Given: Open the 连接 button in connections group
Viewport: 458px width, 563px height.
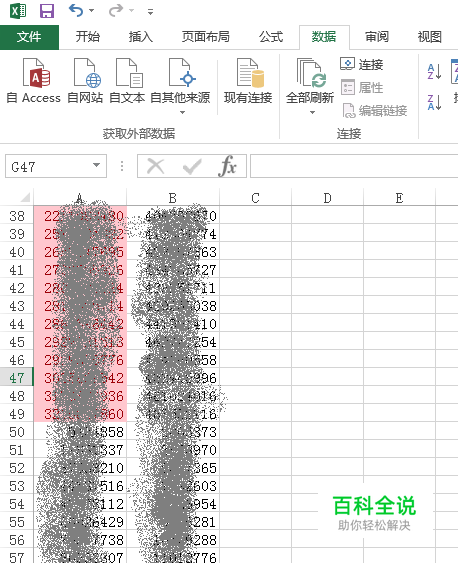Looking at the screenshot, I should click(361, 65).
